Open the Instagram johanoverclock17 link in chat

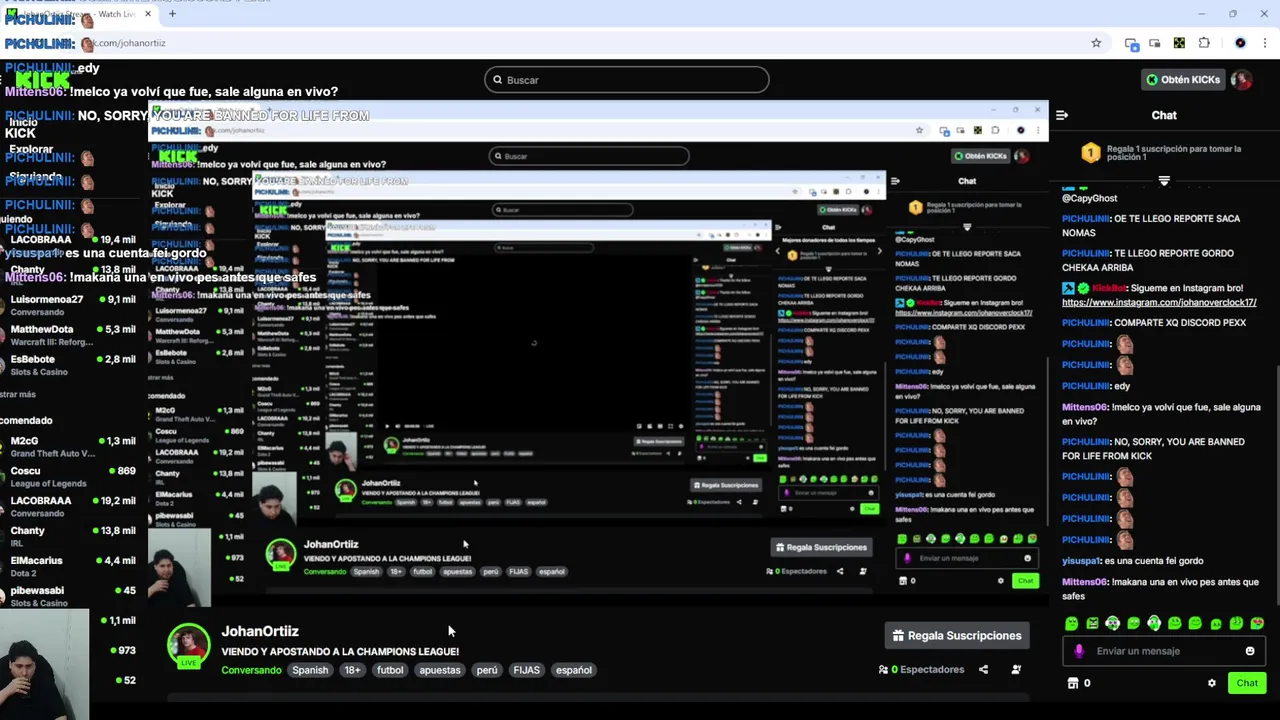[x=1159, y=302]
